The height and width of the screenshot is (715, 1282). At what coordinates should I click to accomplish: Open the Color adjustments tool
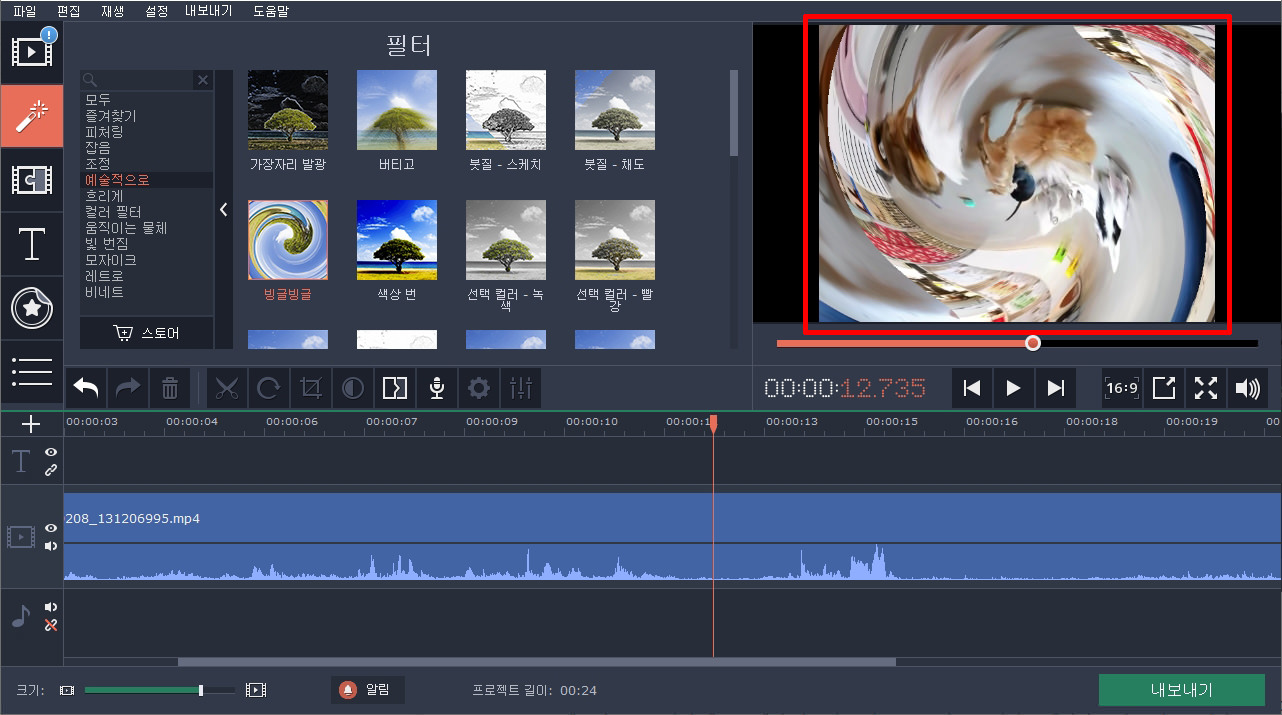353,388
